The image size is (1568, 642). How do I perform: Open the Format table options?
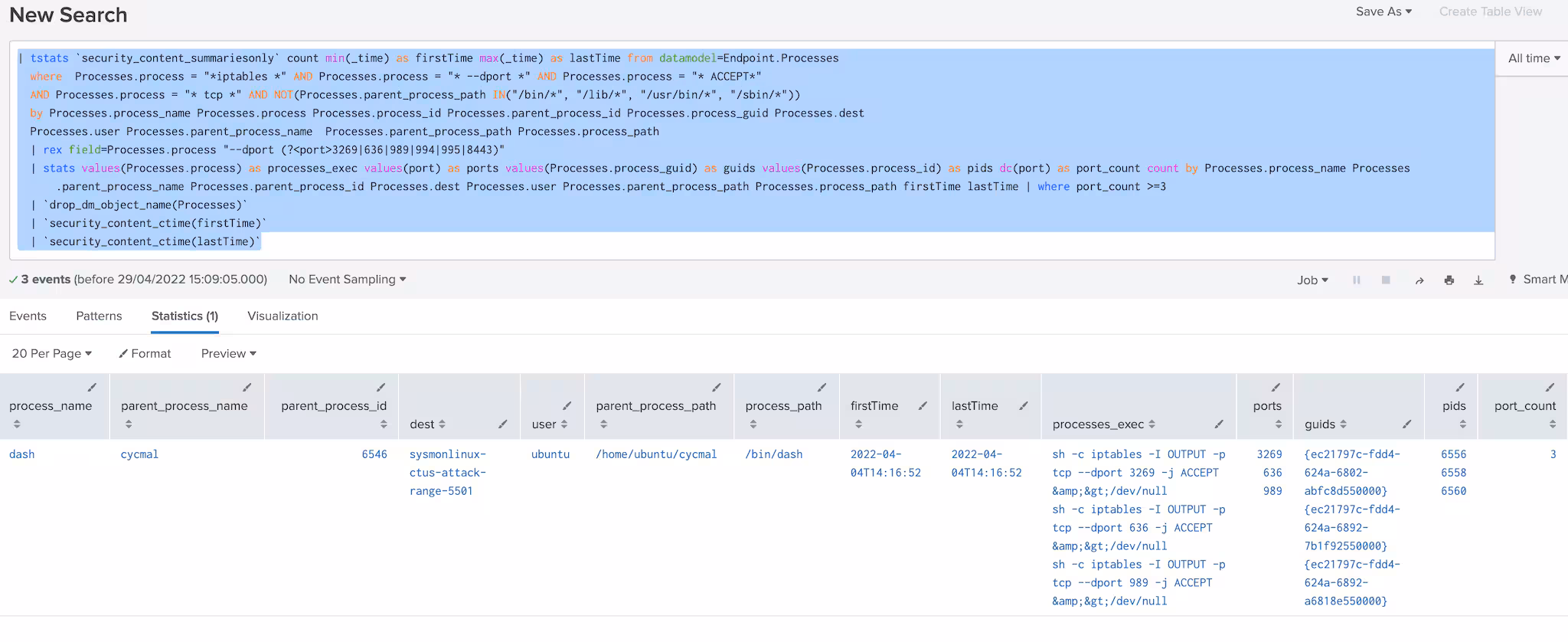point(145,353)
